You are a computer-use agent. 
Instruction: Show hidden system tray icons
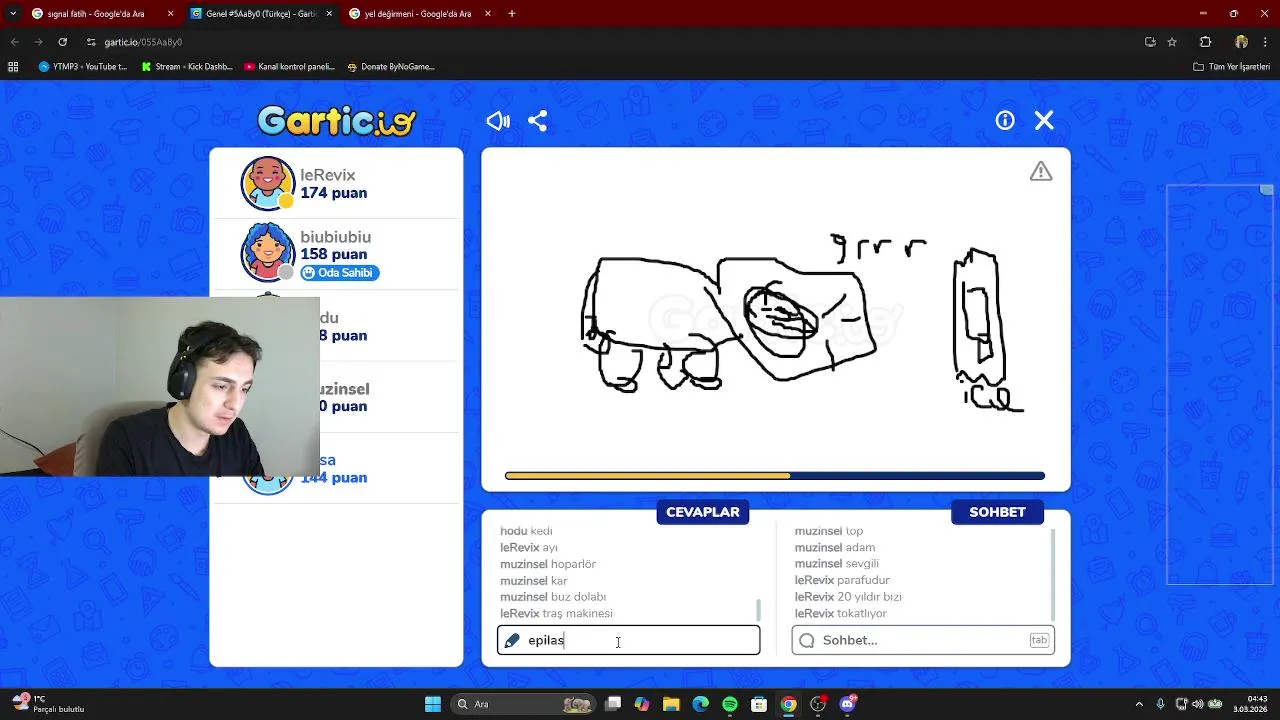click(1139, 704)
